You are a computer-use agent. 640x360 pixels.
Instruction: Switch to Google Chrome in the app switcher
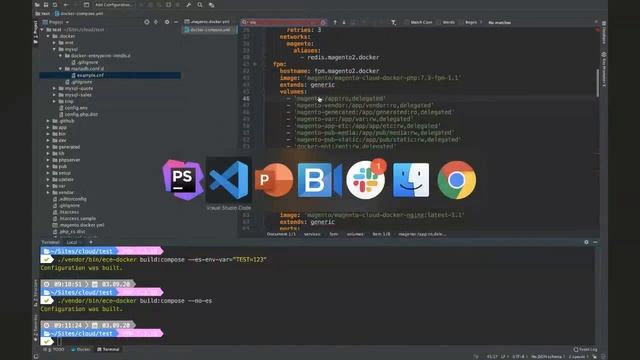[456, 180]
